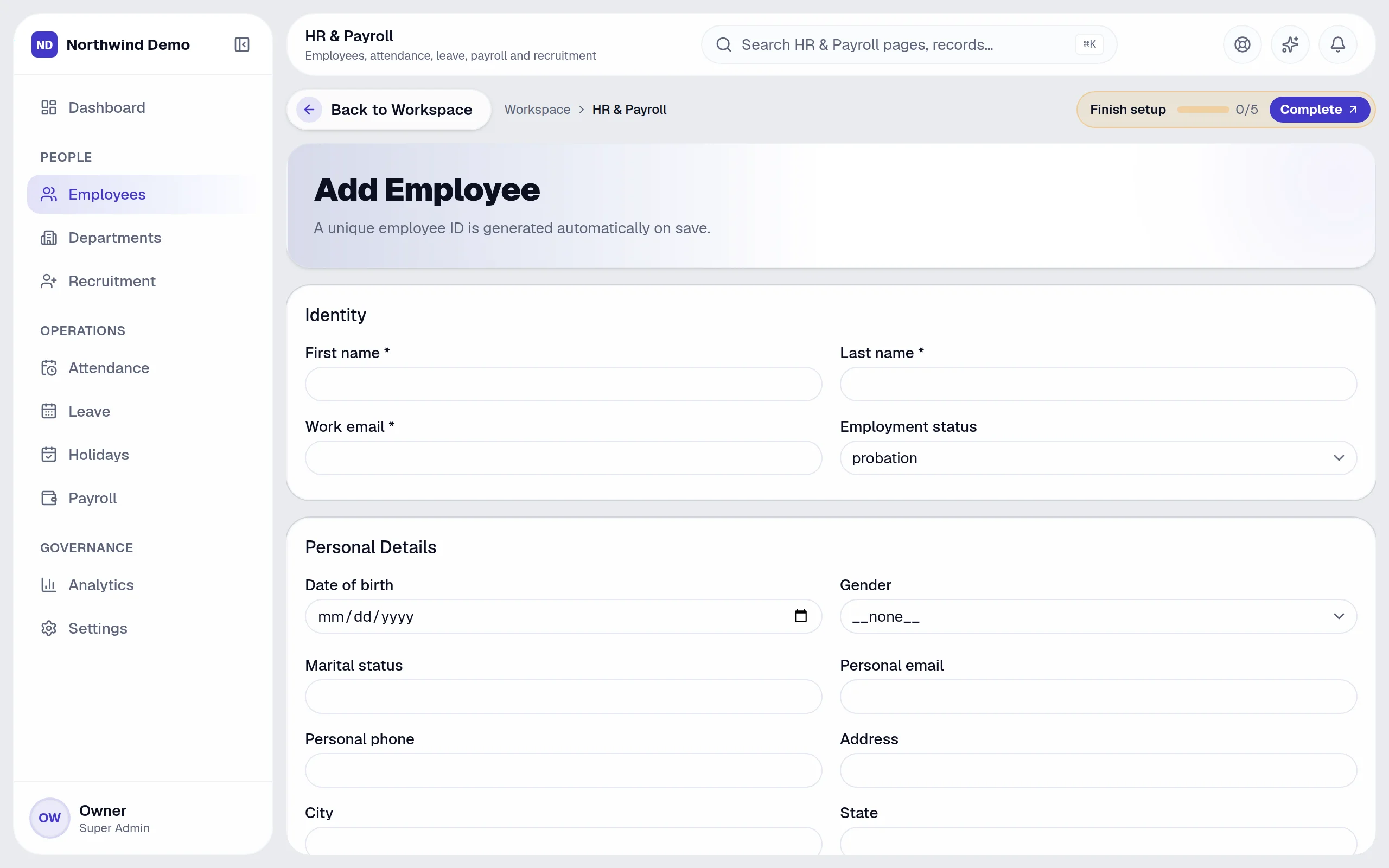Click the Last name input field
Viewport: 1389px width, 868px height.
tap(1098, 384)
